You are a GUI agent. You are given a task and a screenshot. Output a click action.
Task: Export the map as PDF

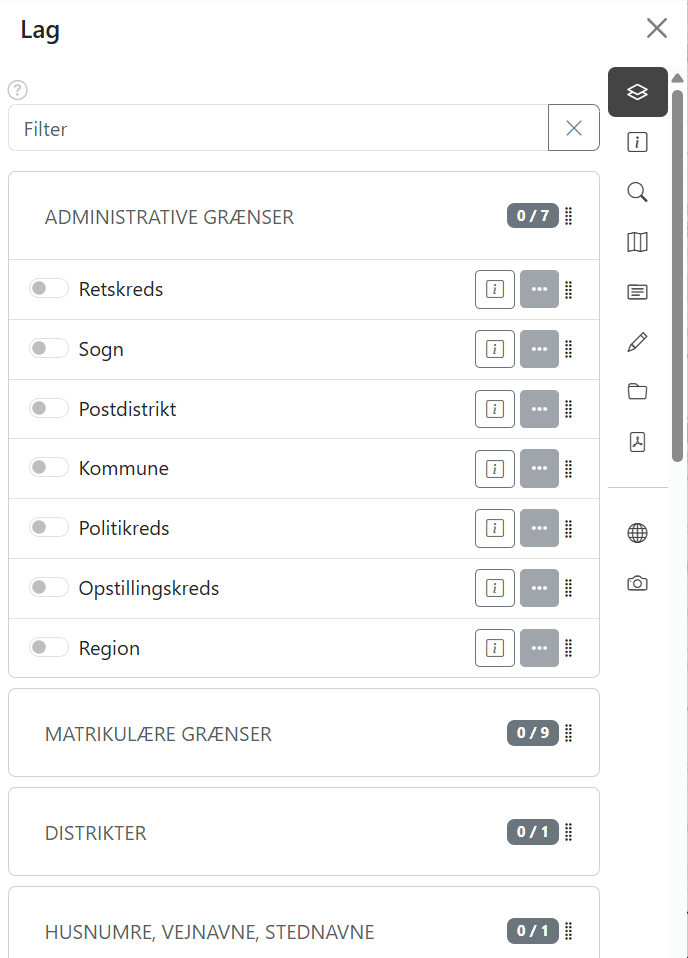(x=637, y=442)
